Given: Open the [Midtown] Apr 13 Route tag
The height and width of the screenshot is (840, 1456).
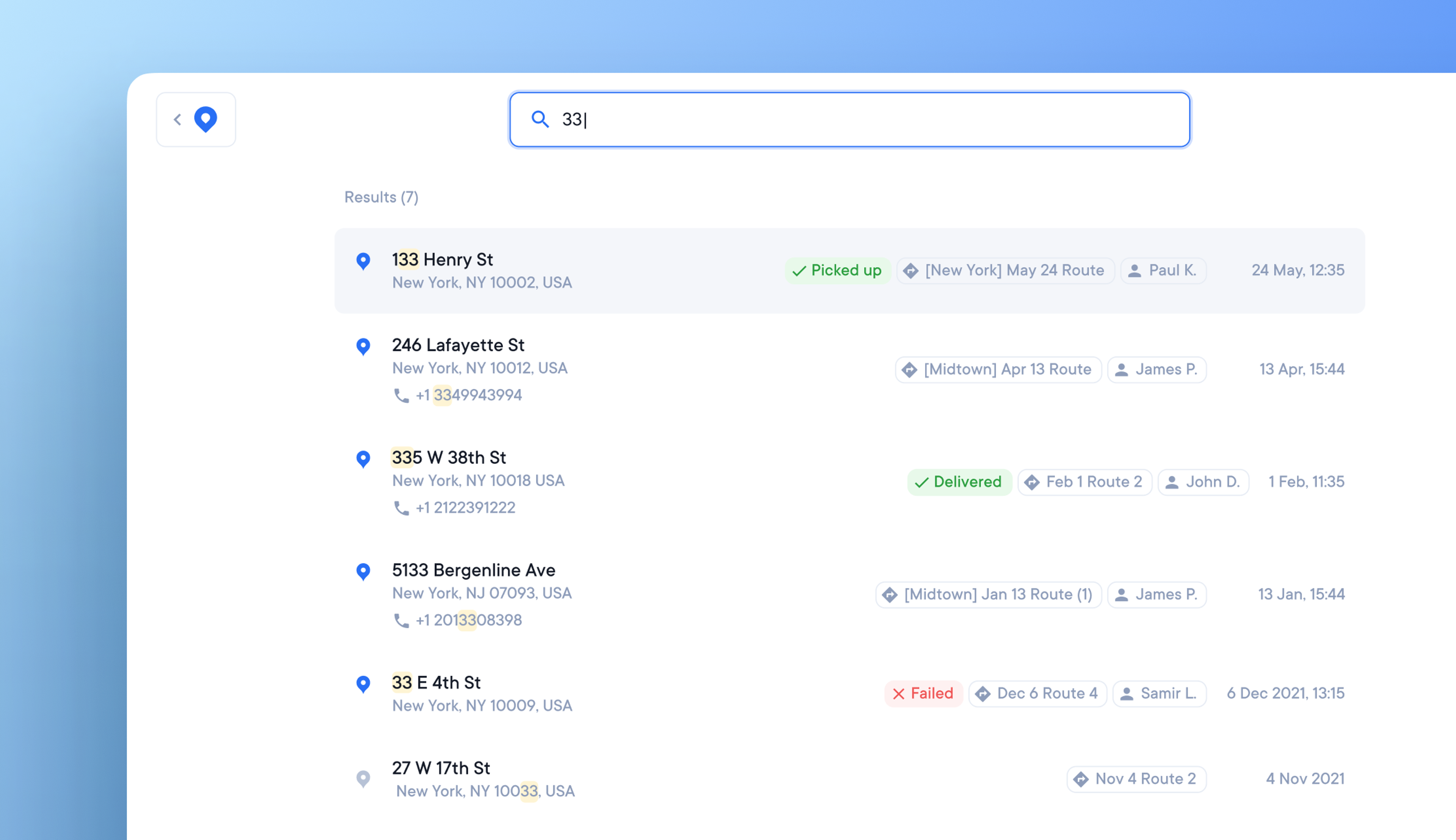Looking at the screenshot, I should click(x=998, y=369).
